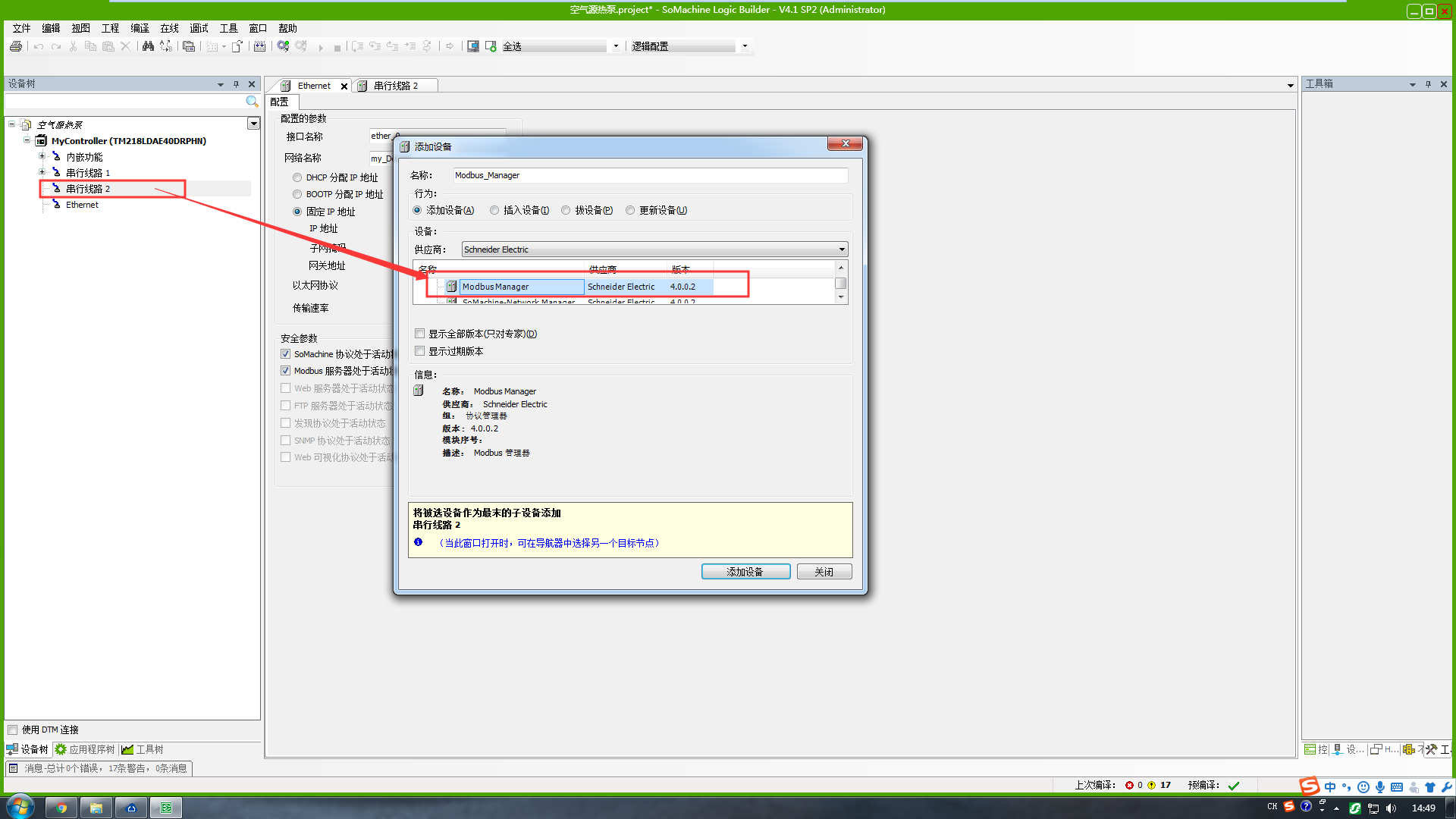Viewport: 1456px width, 819px height.
Task: Expand the 串行线路 1 tree node
Action: [42, 172]
